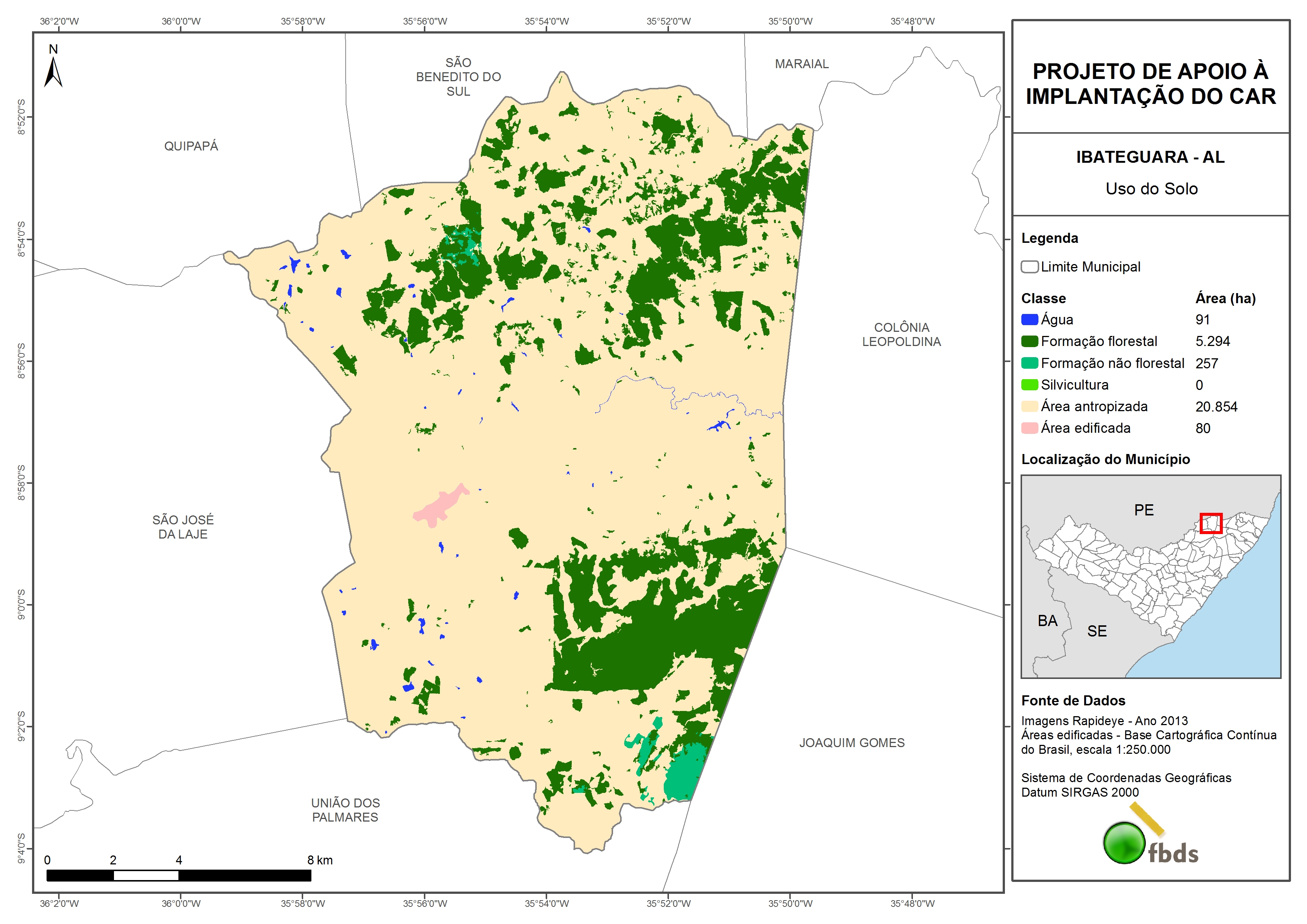
Task: Click the JOAQUIM GOMES label
Action: coord(851,742)
